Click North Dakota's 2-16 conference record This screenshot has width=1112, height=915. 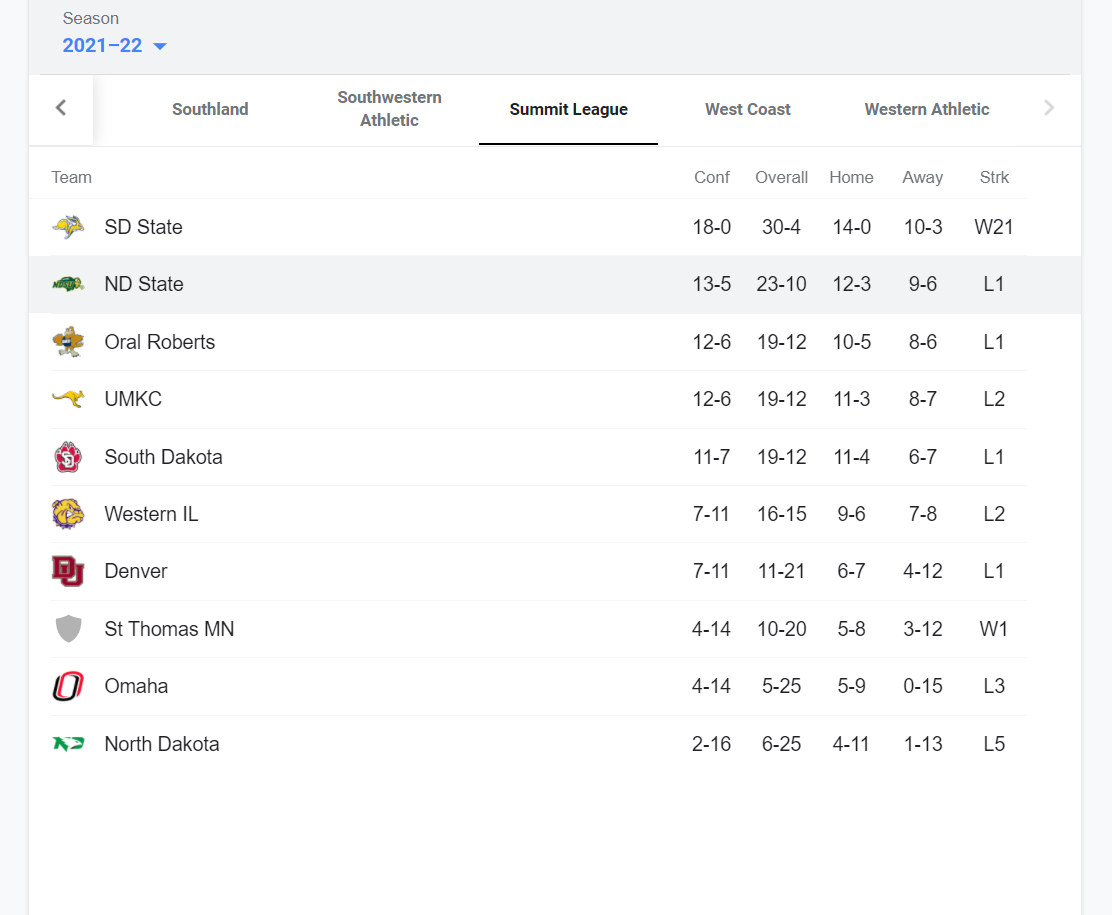[711, 744]
